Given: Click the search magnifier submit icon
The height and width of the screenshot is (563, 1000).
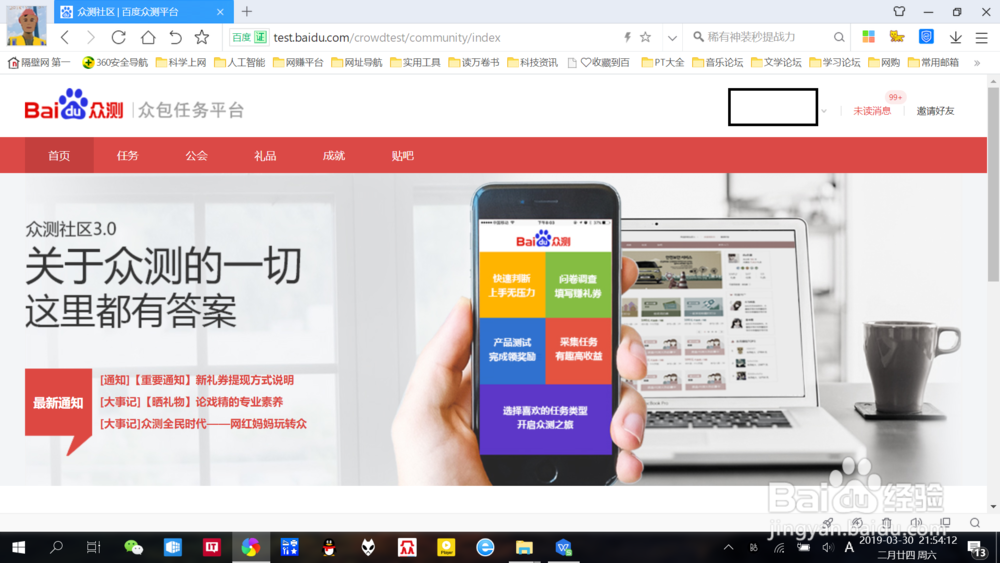Looking at the screenshot, I should (x=839, y=38).
